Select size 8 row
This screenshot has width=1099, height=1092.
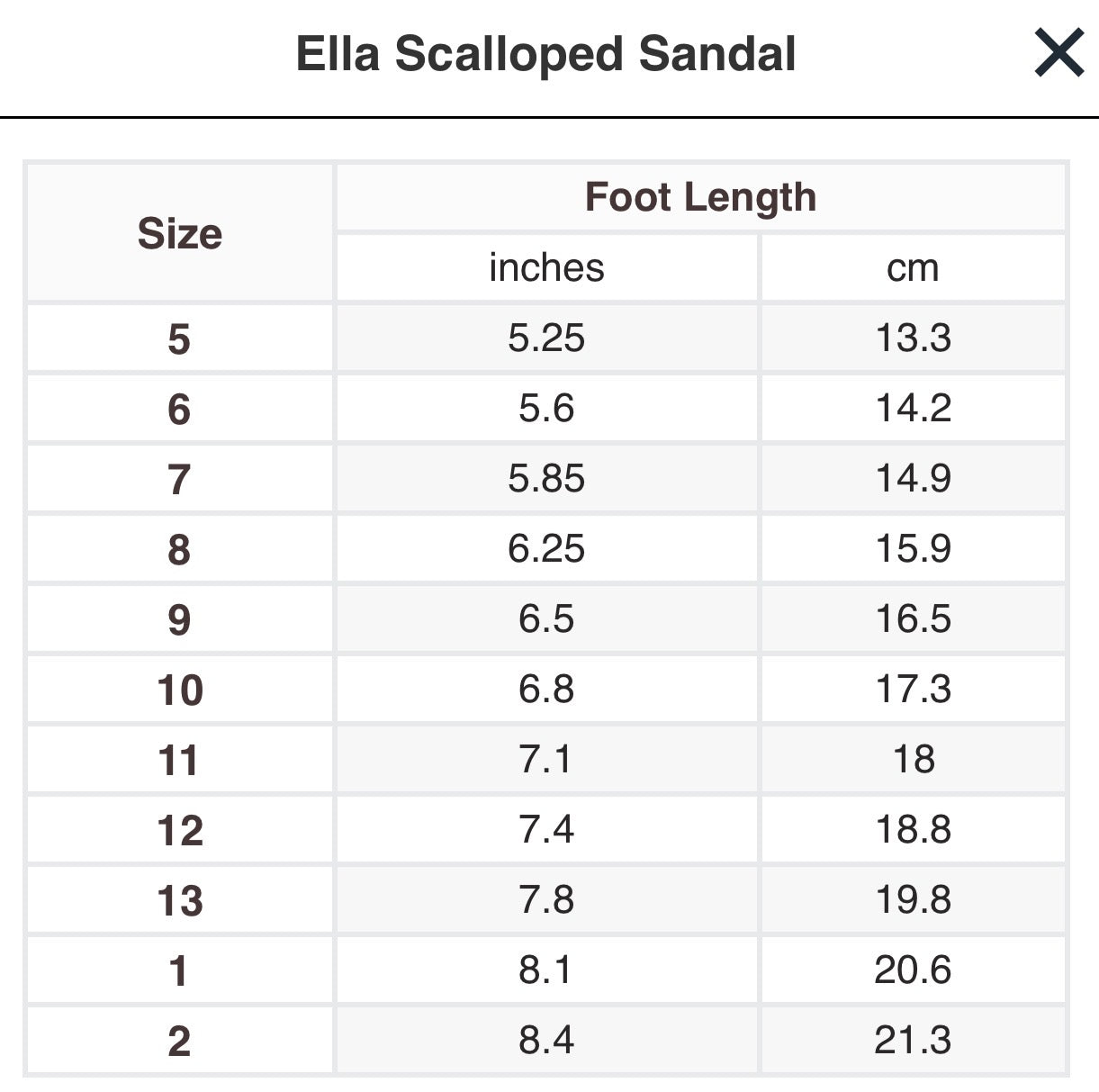point(180,548)
